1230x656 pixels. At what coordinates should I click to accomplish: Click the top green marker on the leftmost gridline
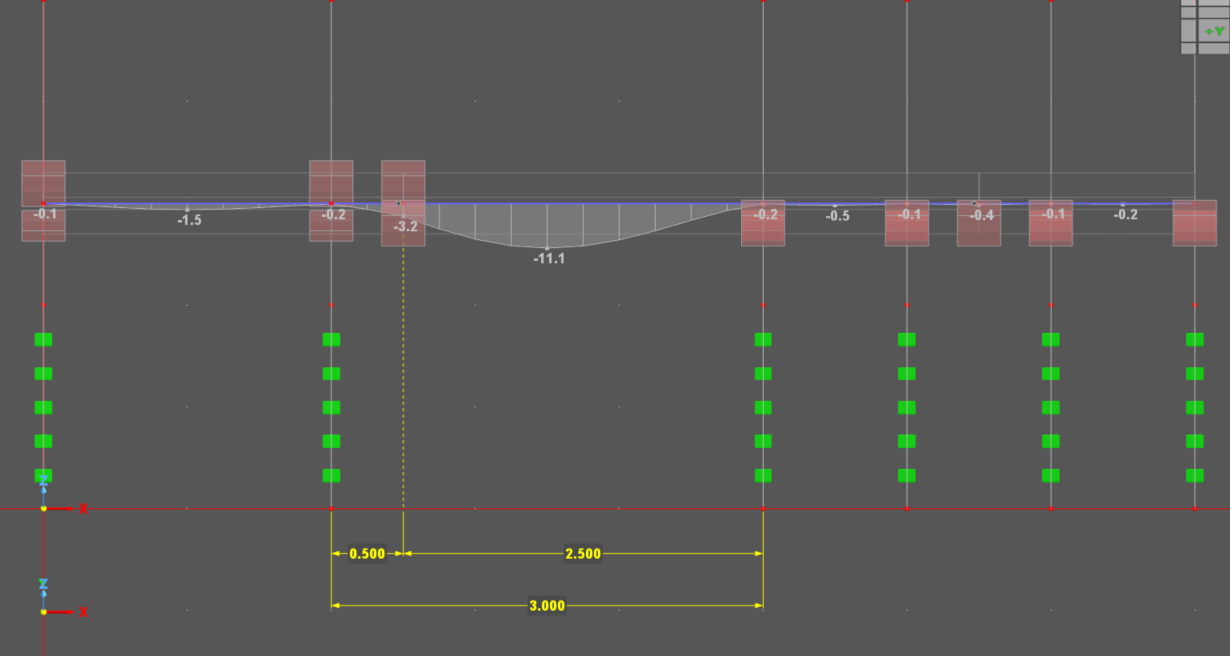click(43, 340)
